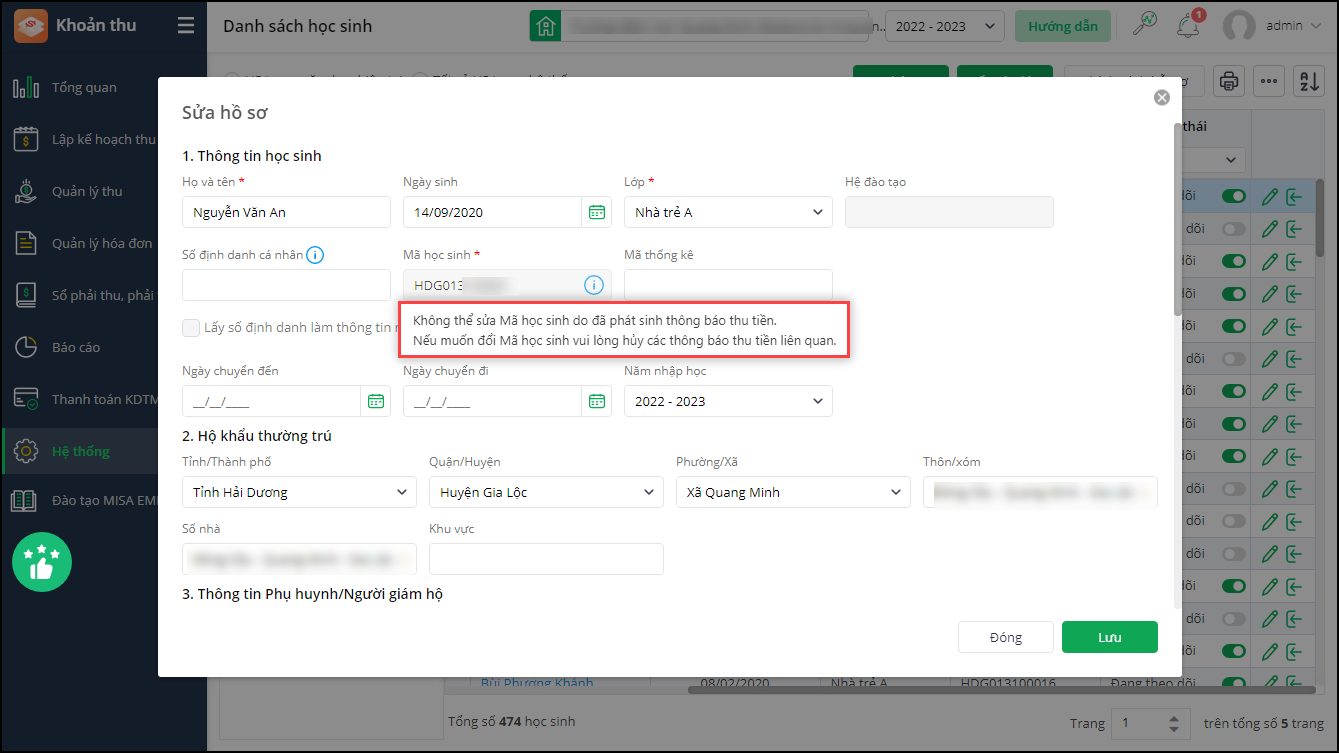1339x753 pixels.
Task: Click the transfer-out icon on Bùi Phương Khánh row
Action: 1294,684
